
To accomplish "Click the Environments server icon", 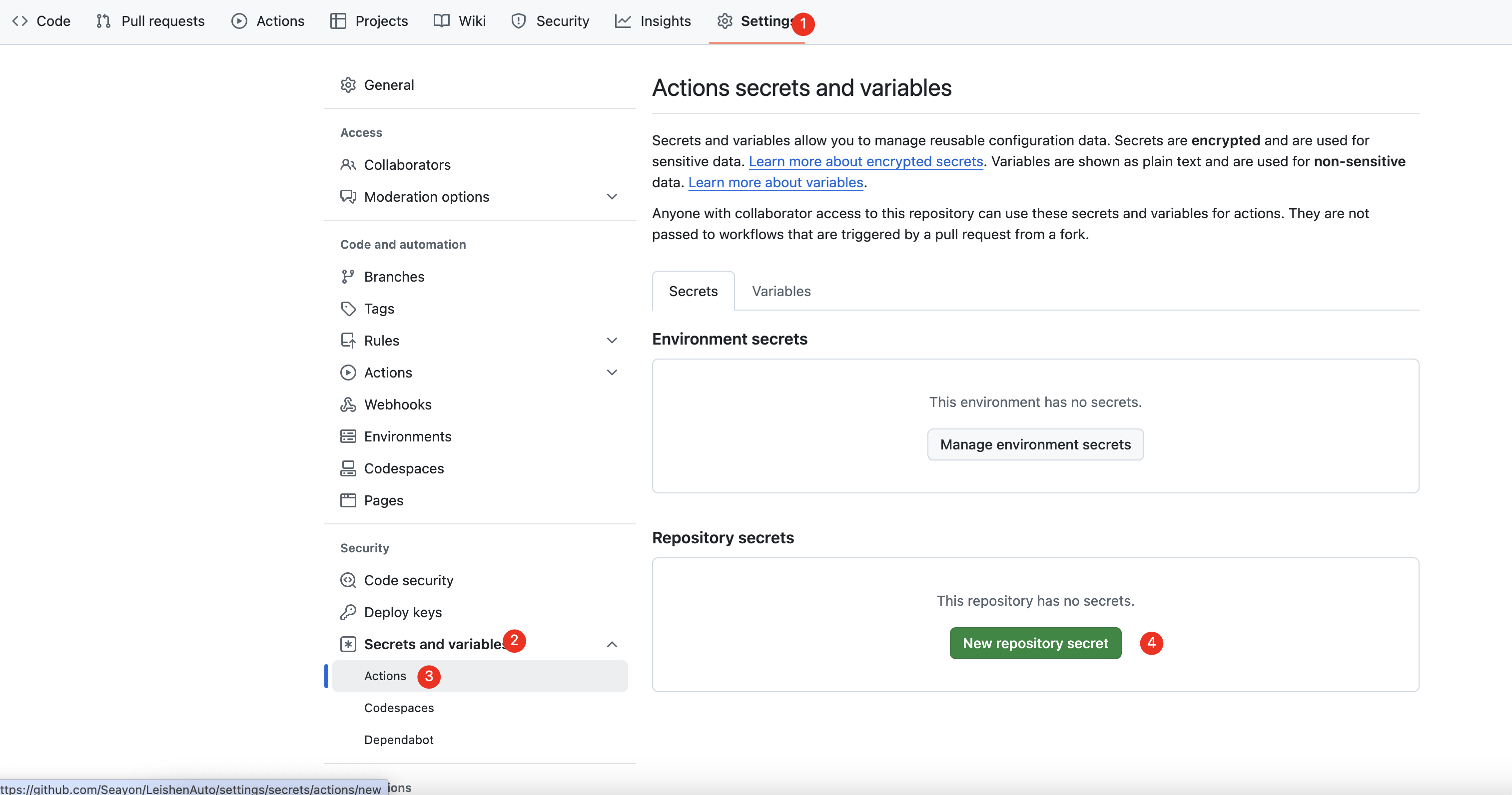I will tap(348, 436).
